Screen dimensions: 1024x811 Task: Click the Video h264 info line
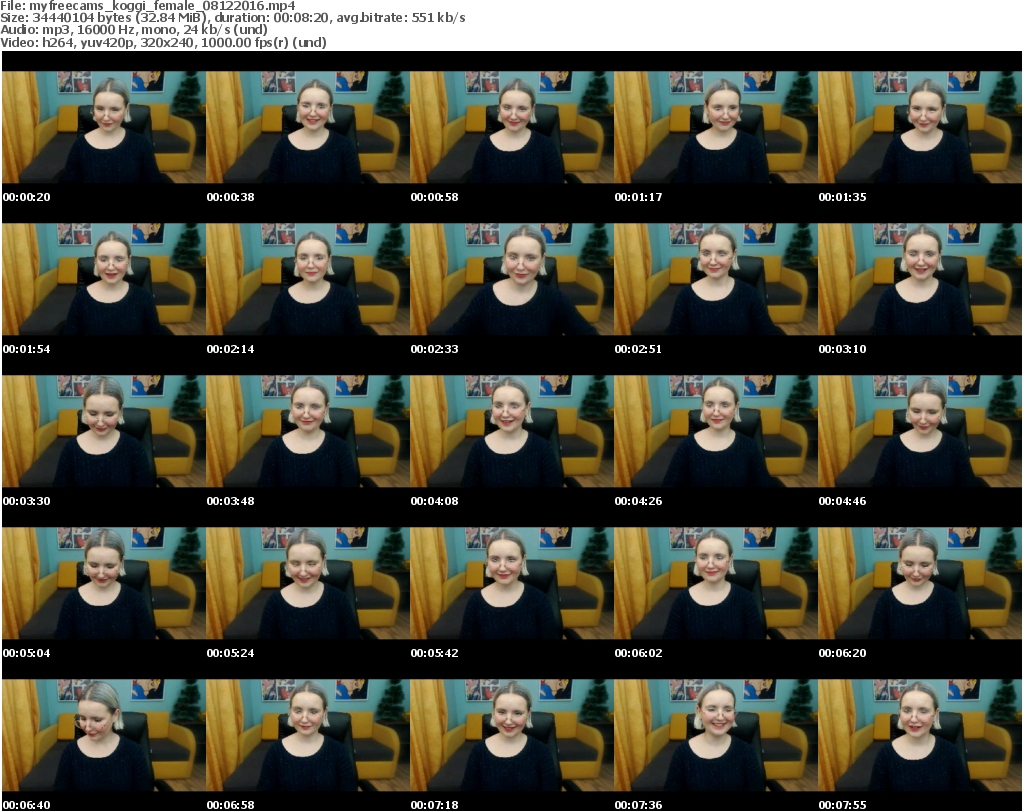[x=163, y=42]
